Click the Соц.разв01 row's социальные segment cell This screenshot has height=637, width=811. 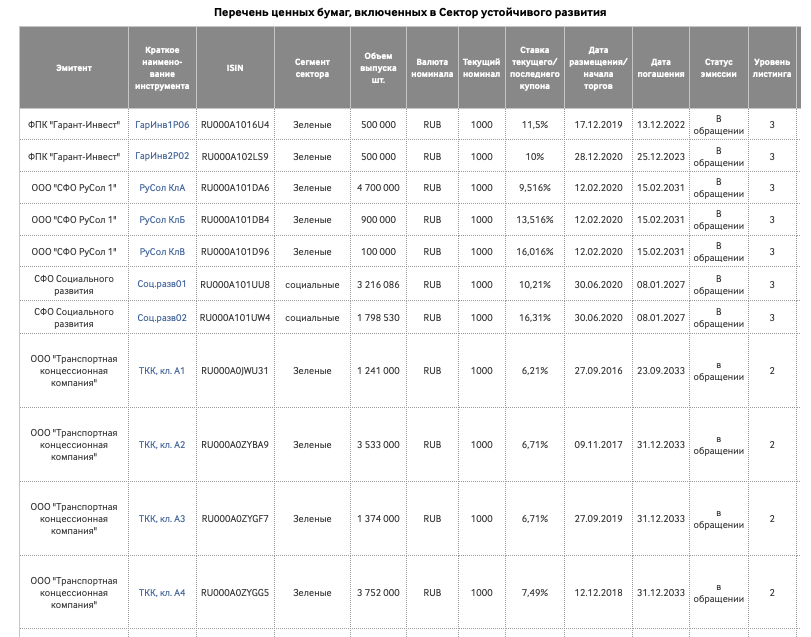(312, 284)
